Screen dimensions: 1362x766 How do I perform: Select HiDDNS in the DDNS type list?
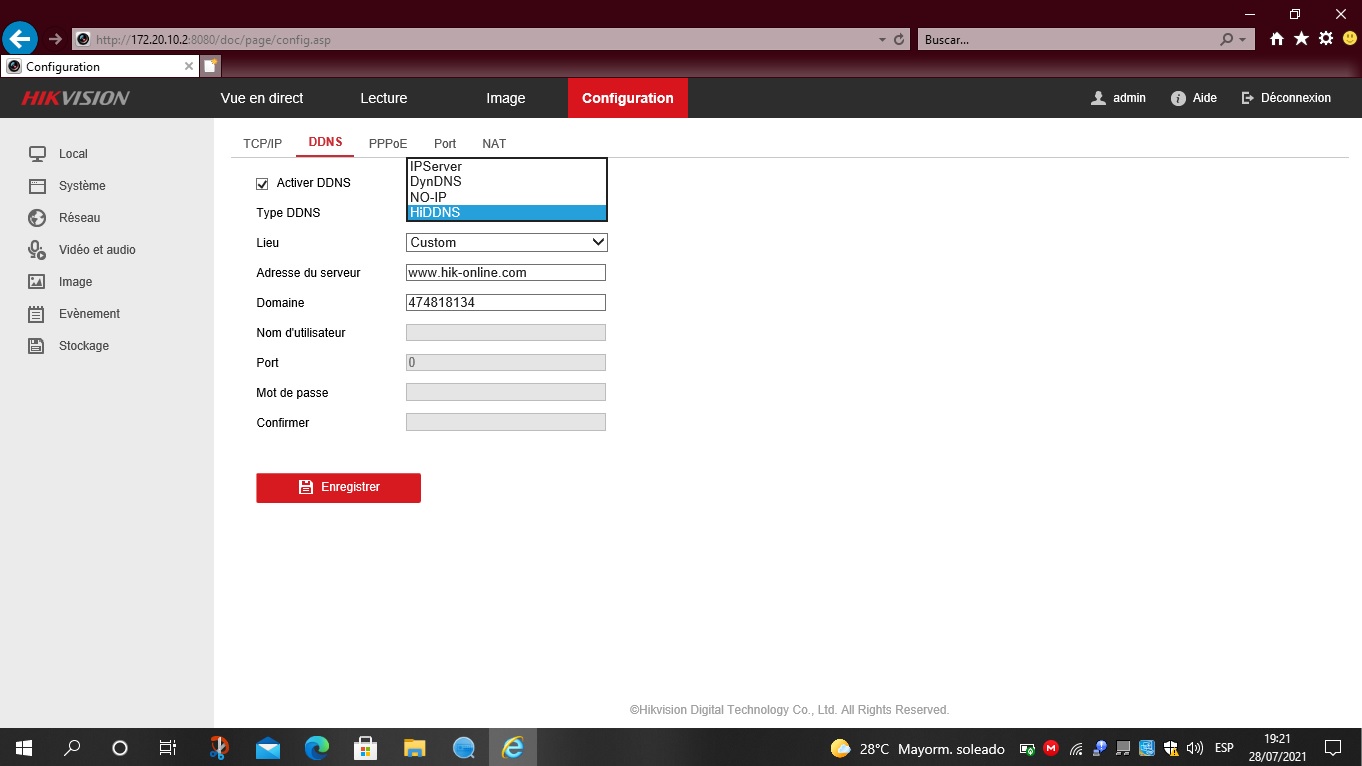point(506,213)
